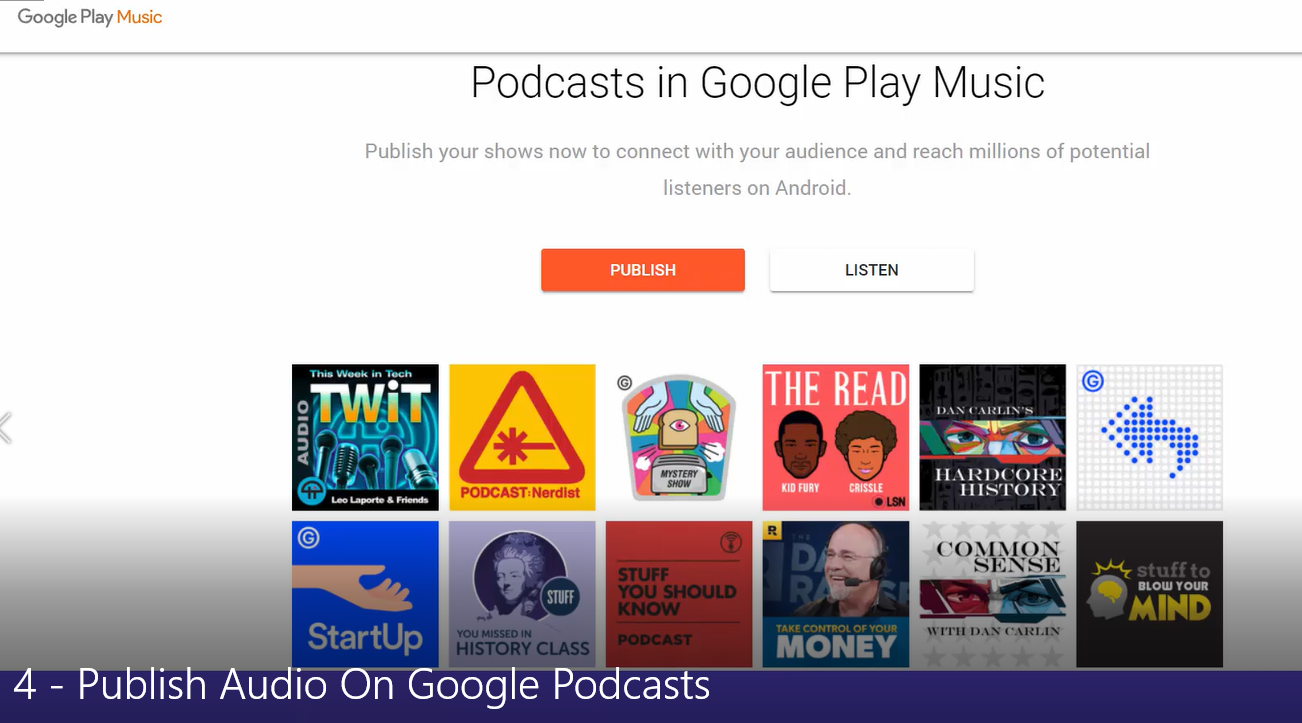Open Dan Carlin's Hardcore History cover

[993, 437]
